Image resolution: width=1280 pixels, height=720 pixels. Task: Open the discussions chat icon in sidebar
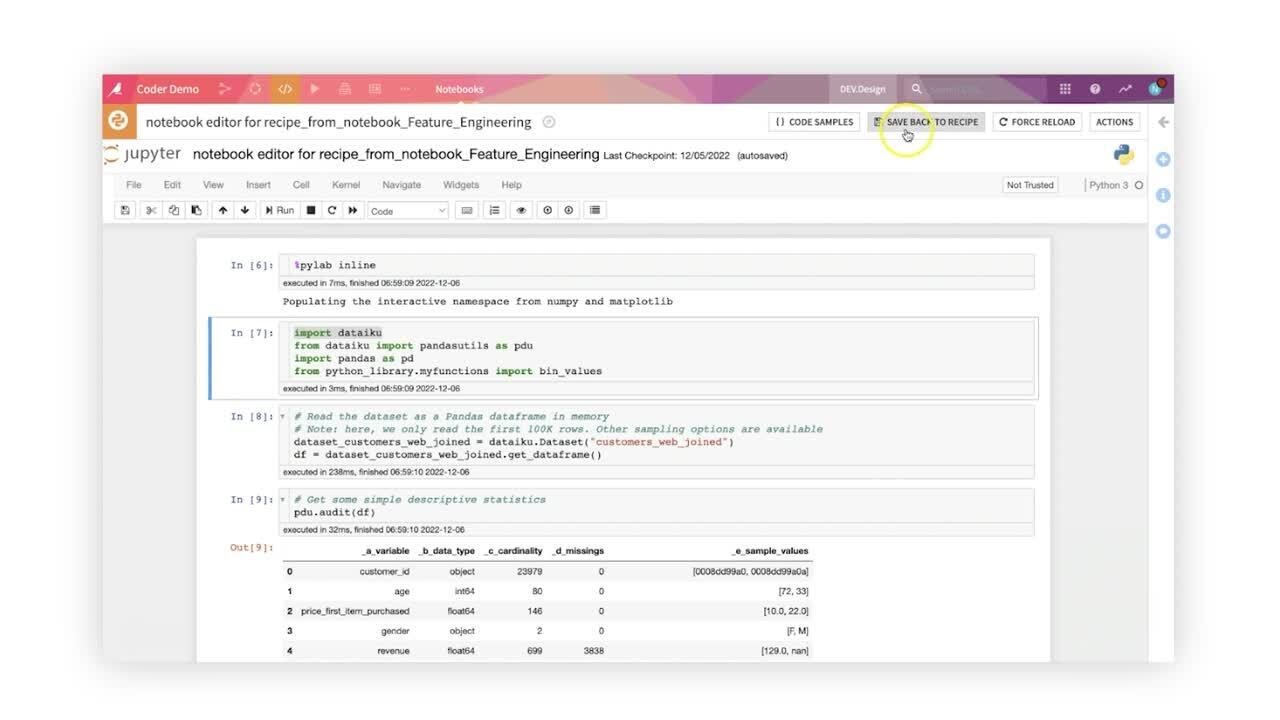tap(1163, 231)
